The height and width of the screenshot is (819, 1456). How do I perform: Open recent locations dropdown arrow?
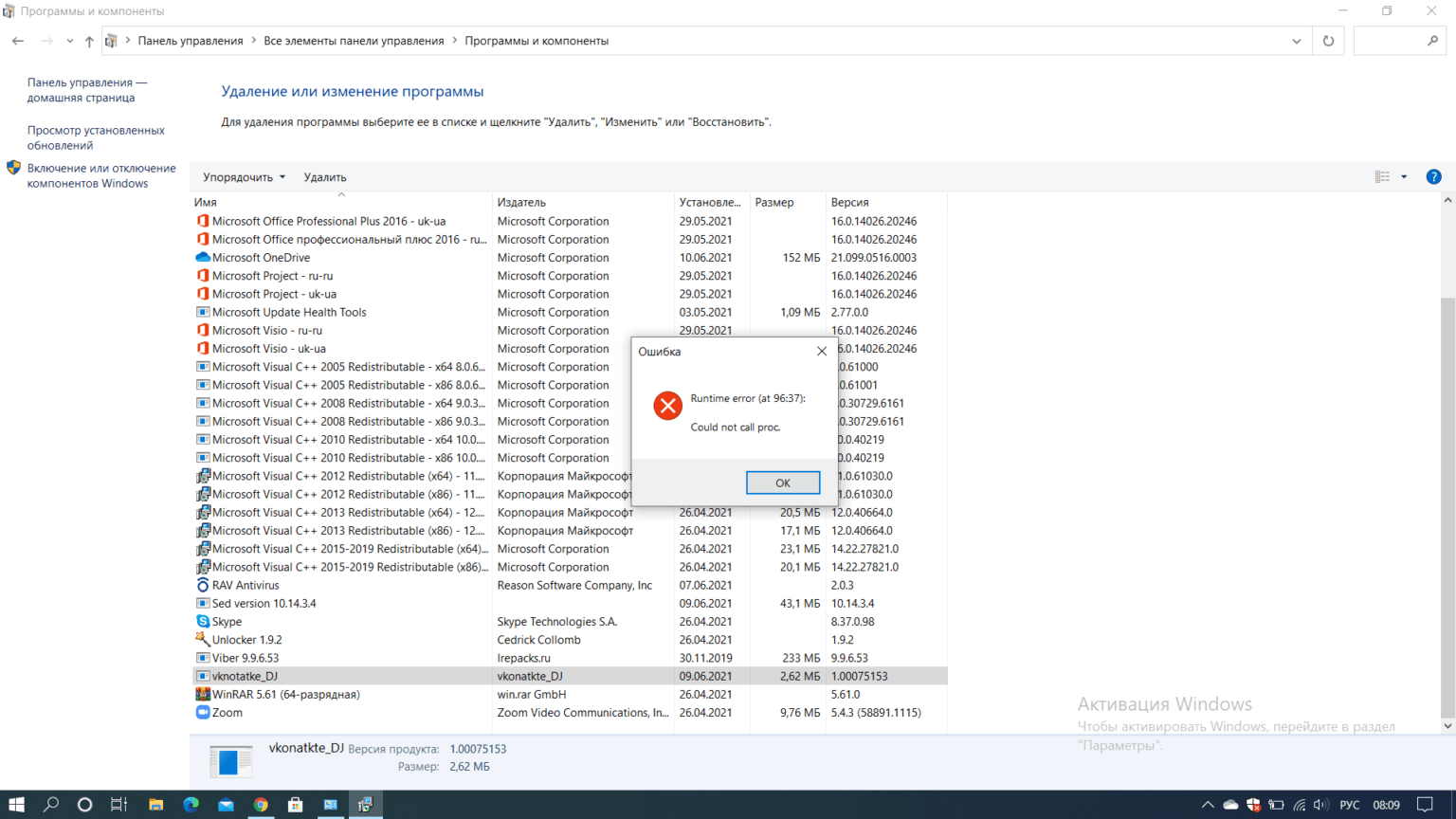(69, 41)
